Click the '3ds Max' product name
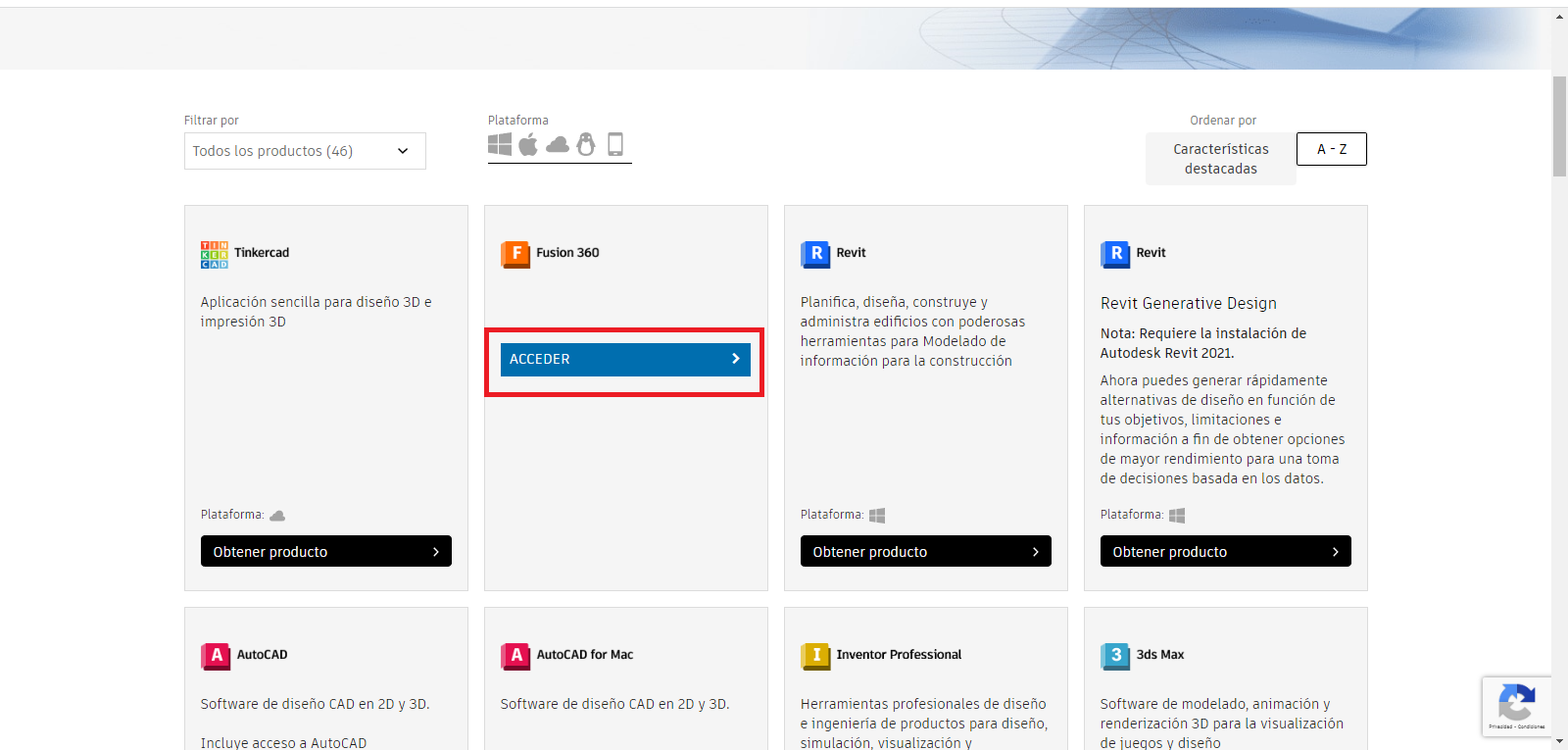1568x750 pixels. pyautogui.click(x=1160, y=655)
